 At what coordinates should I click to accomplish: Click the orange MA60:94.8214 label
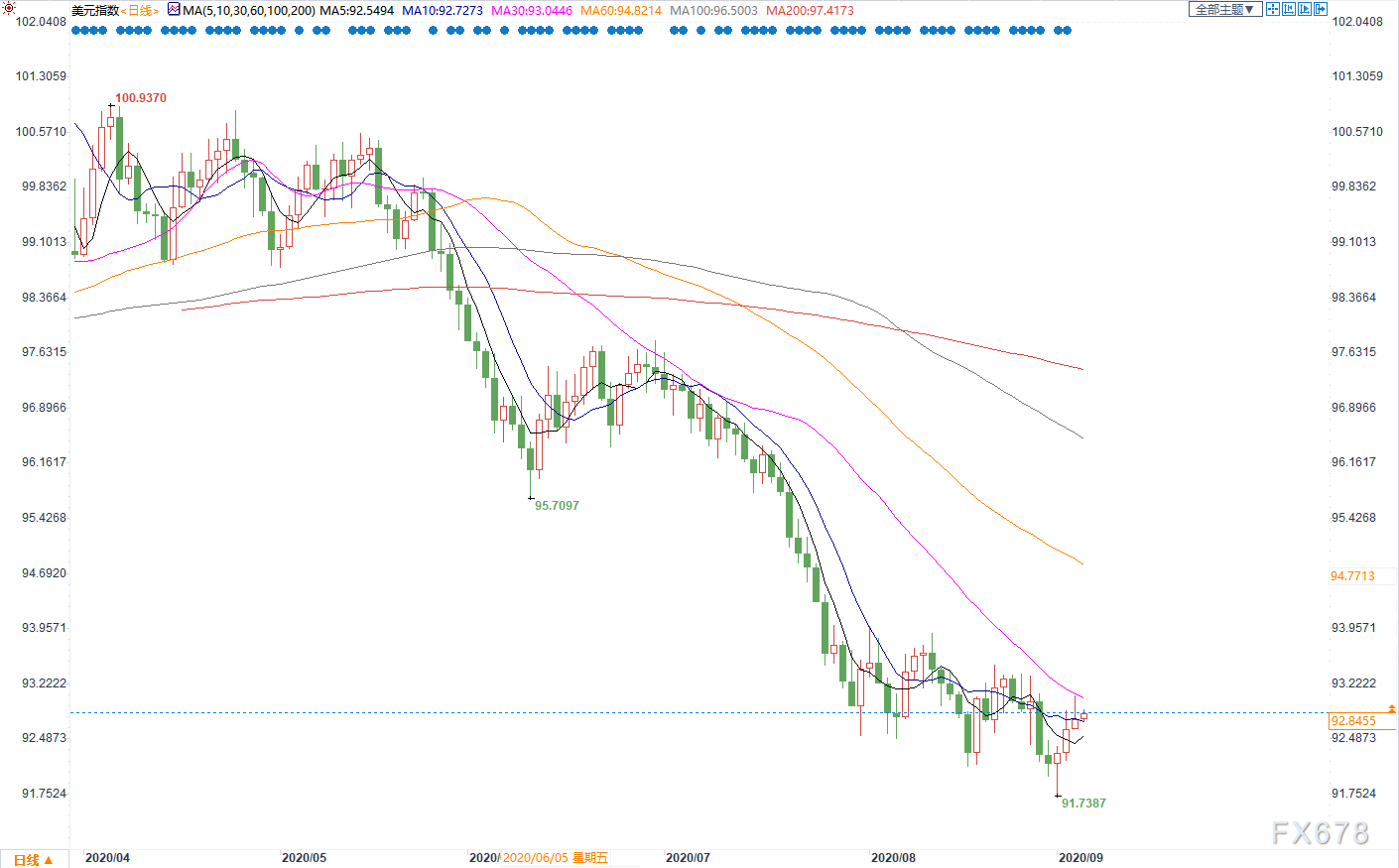click(x=620, y=10)
